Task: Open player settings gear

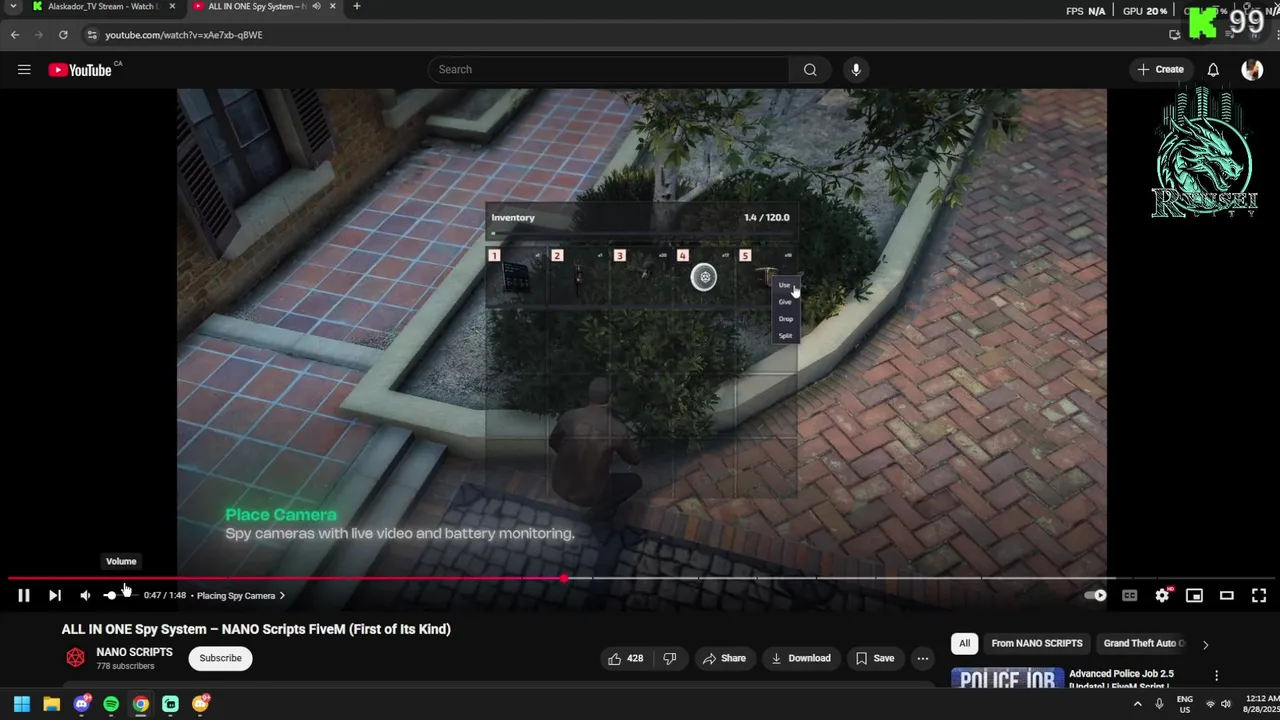Action: click(1162, 595)
